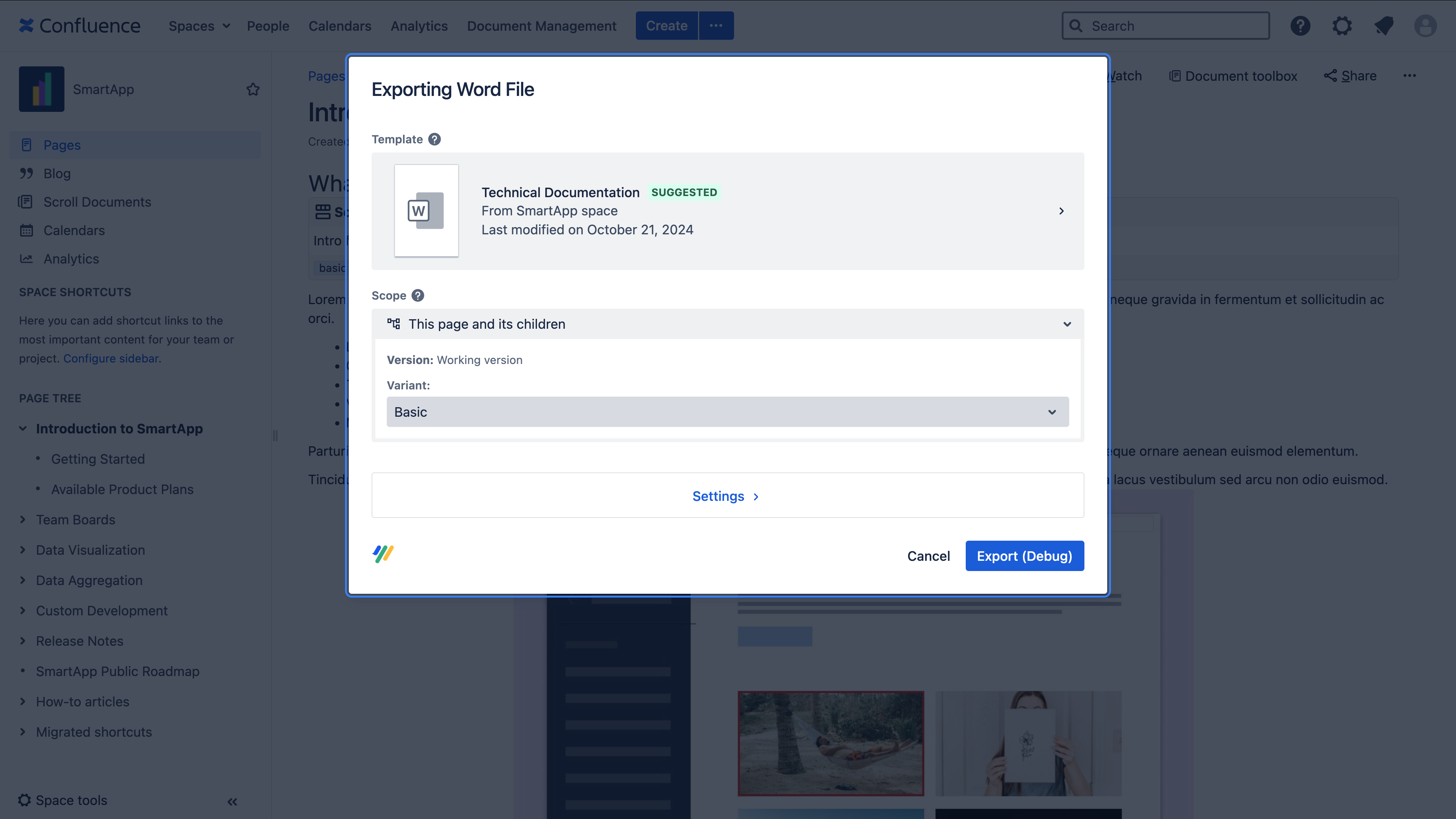This screenshot has height=819, width=1456.
Task: Click the Template help question mark icon
Action: coord(434,139)
